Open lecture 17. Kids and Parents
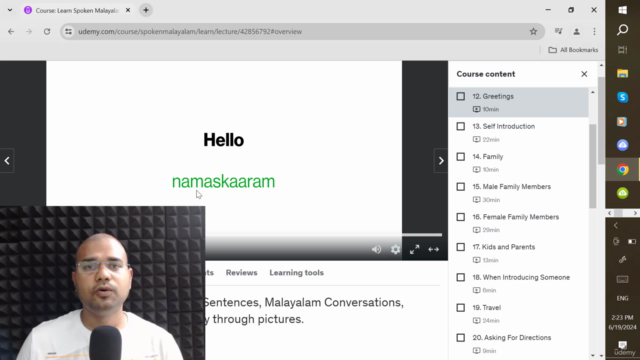This screenshot has width=640, height=360. (x=503, y=247)
